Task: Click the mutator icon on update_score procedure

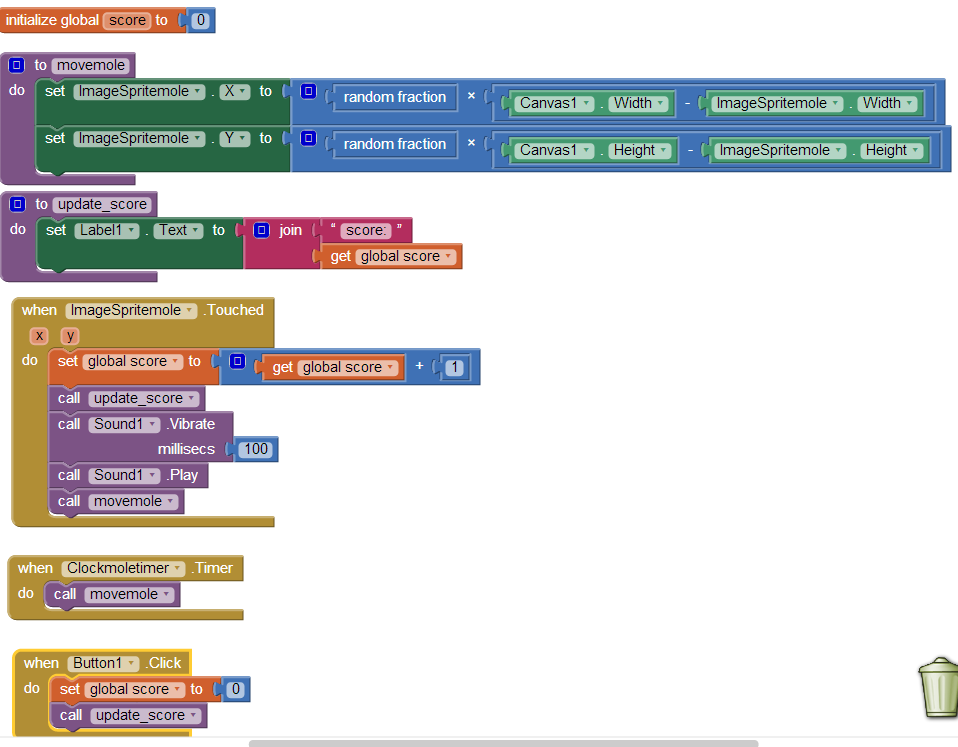Action: click(18, 204)
